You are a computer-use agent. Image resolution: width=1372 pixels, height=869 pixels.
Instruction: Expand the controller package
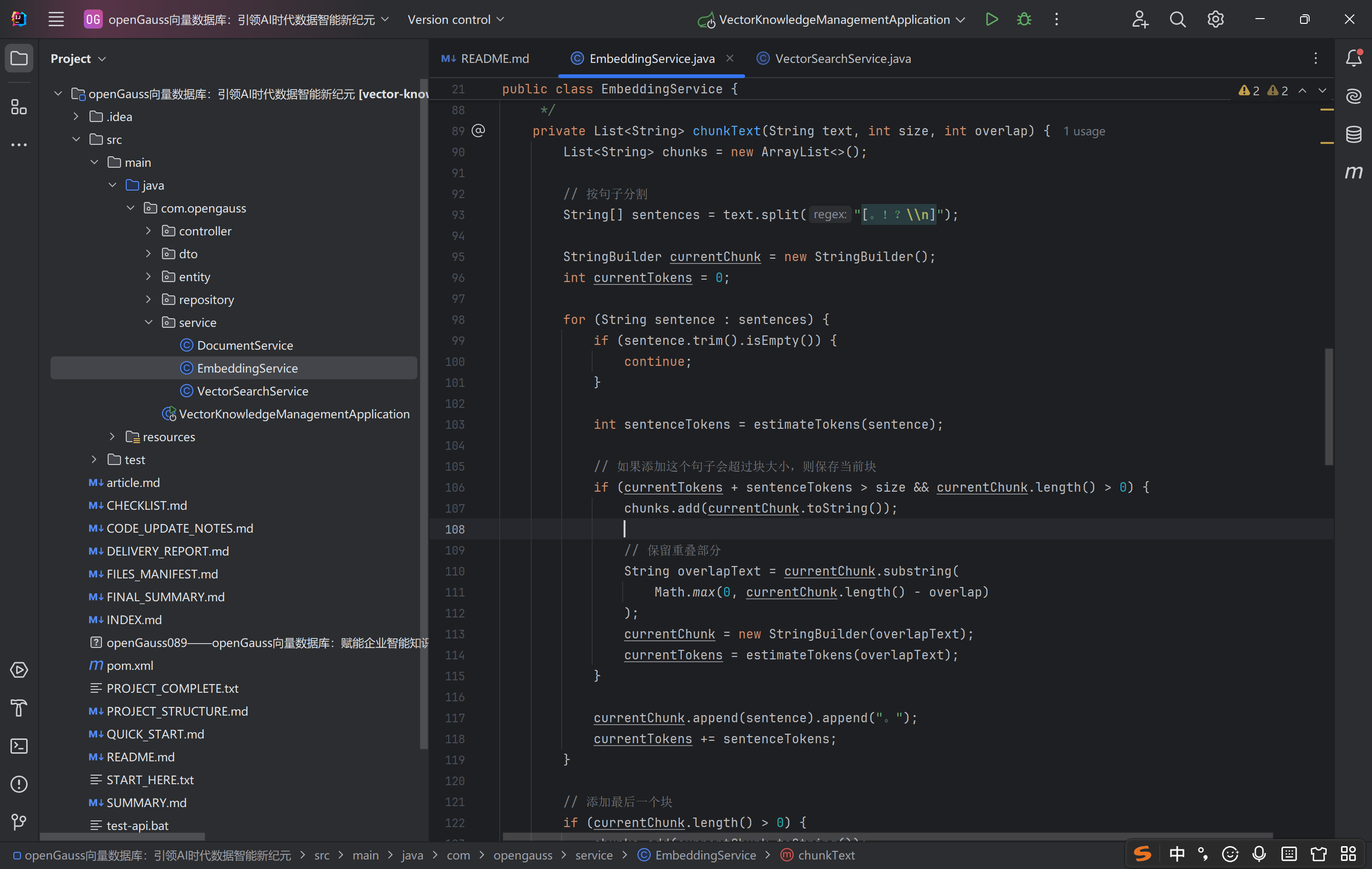(x=149, y=231)
